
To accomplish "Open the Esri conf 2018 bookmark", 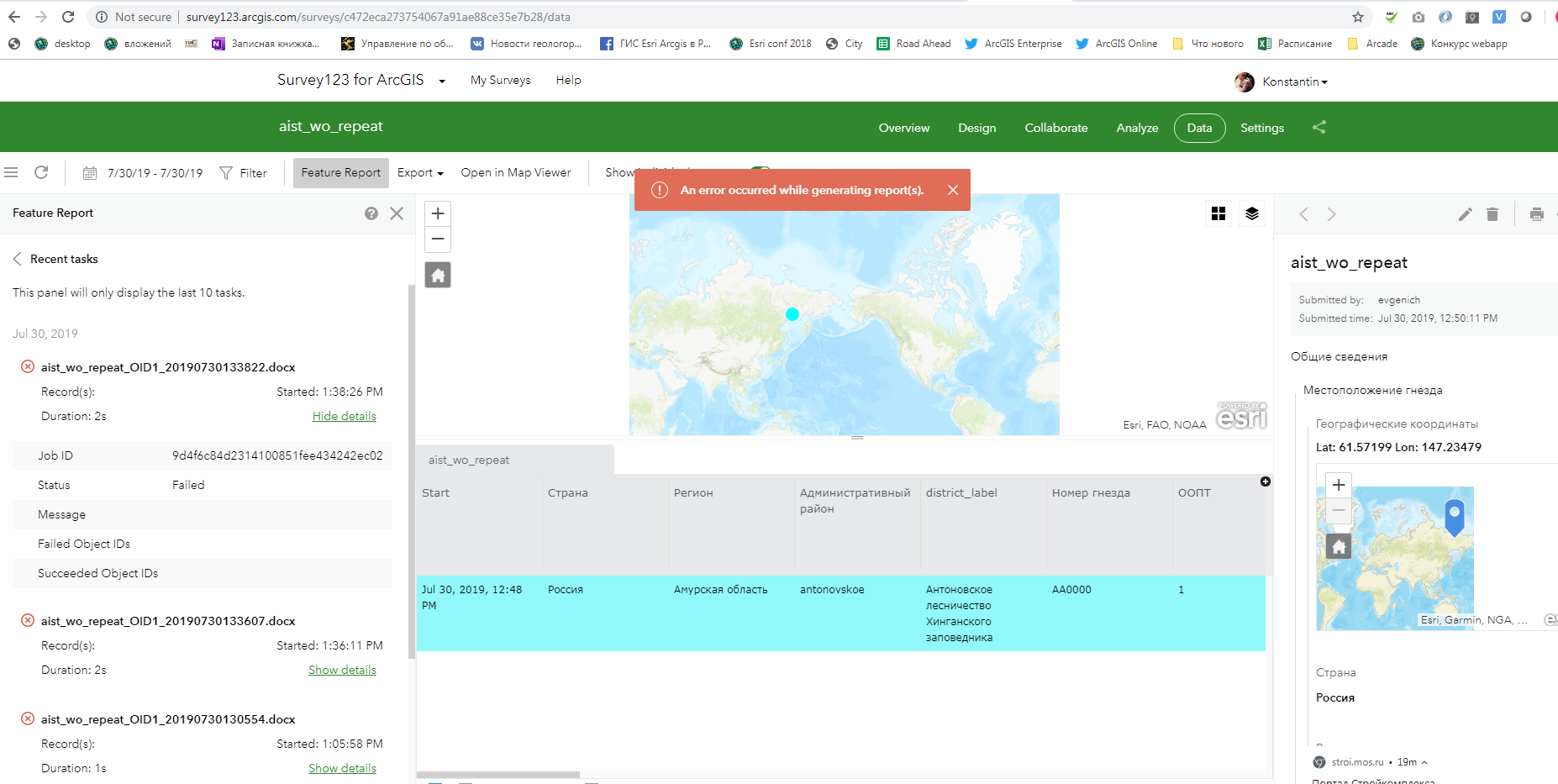I will point(771,44).
